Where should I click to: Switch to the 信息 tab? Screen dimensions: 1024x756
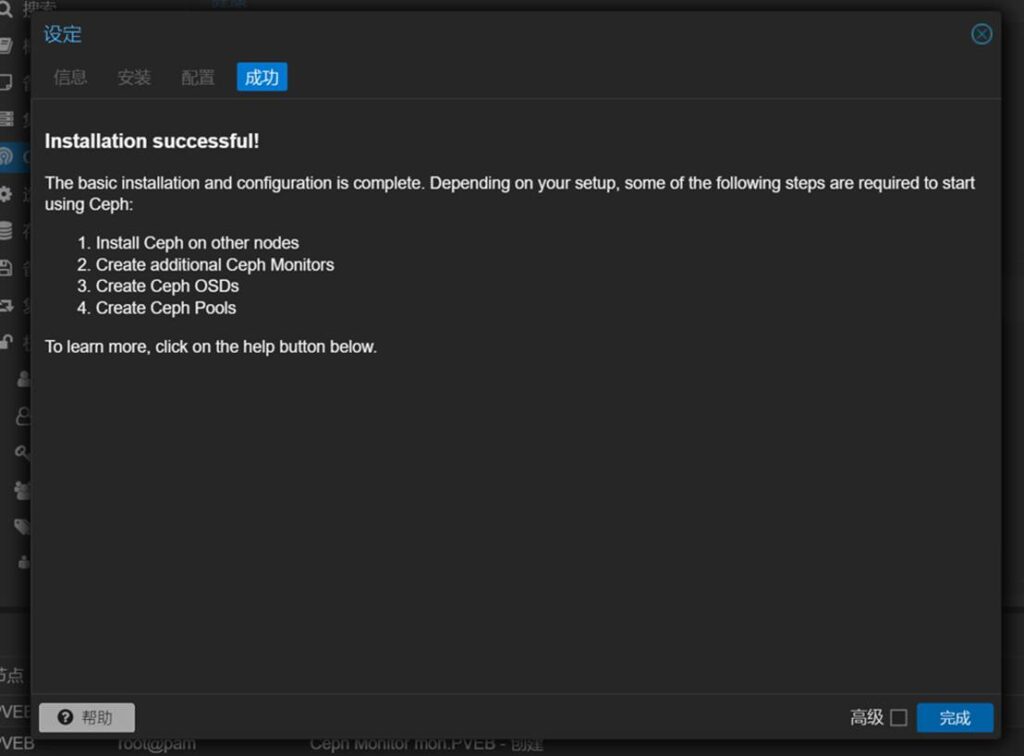[71, 77]
